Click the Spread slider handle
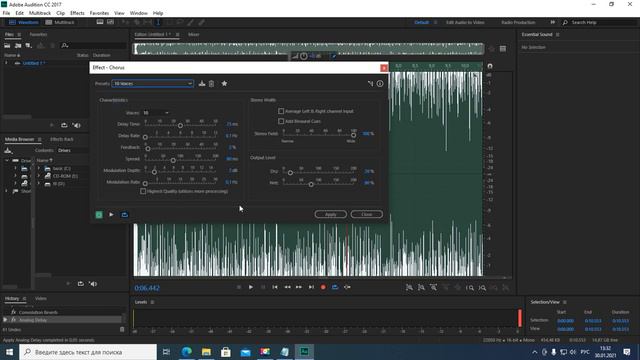This screenshot has width=640, height=360. [x=173, y=160]
